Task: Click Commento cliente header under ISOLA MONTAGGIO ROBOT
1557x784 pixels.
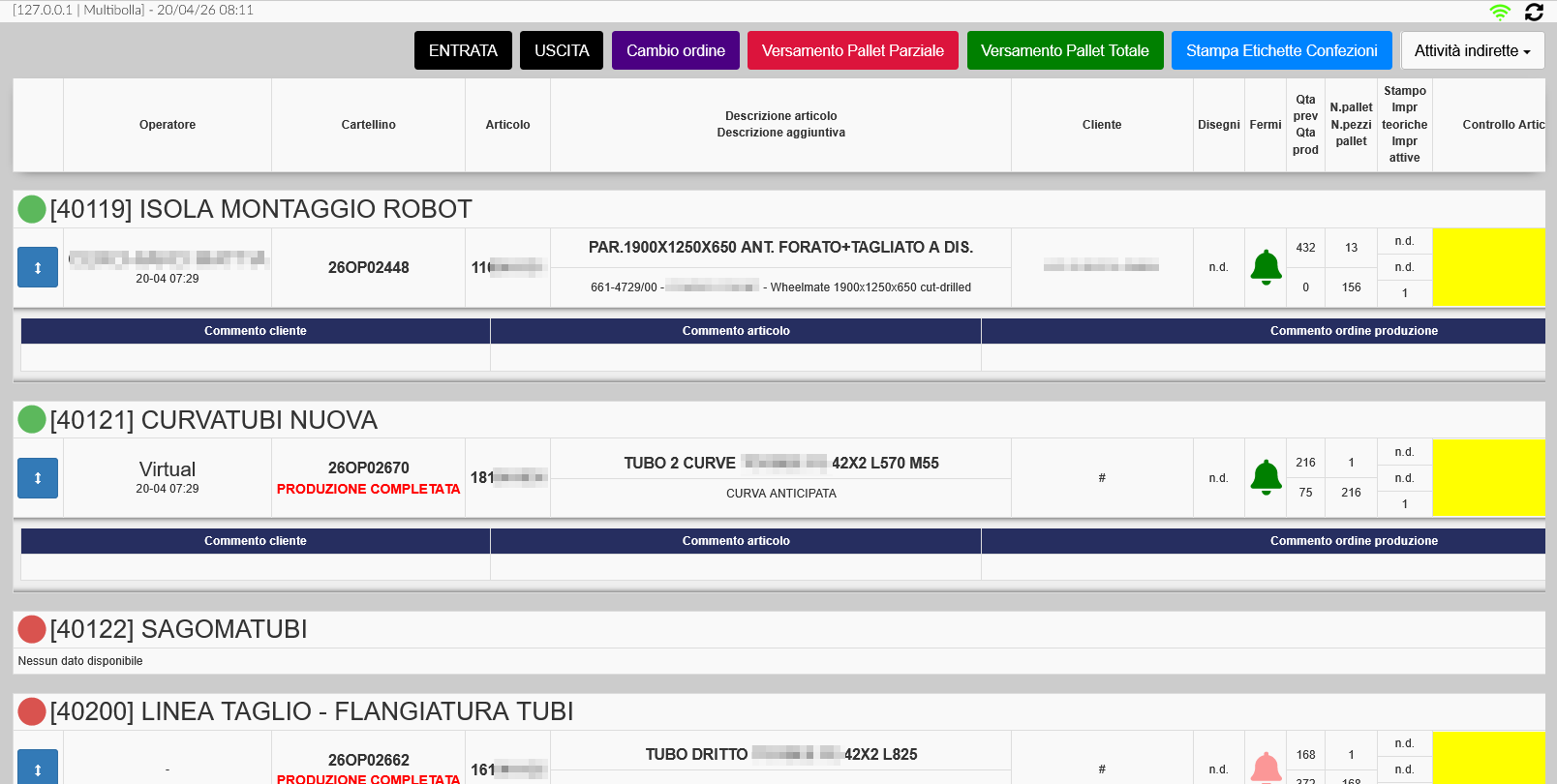Action: click(x=256, y=331)
